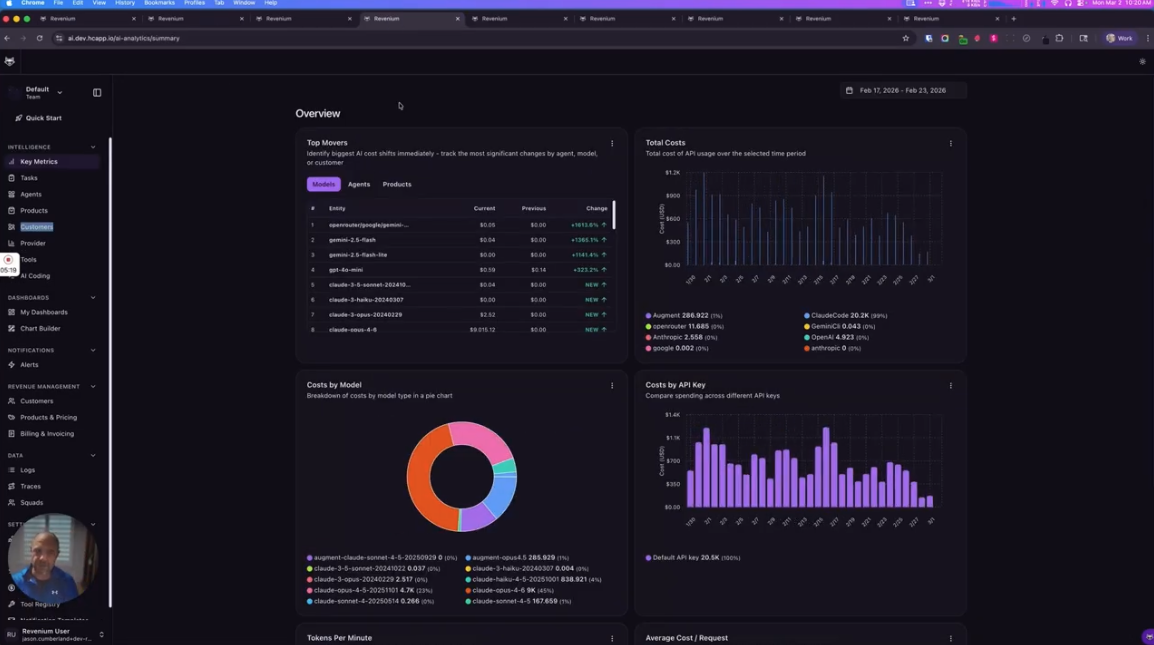
Task: Launch Quick Start from the sidebar
Action: click(36, 117)
